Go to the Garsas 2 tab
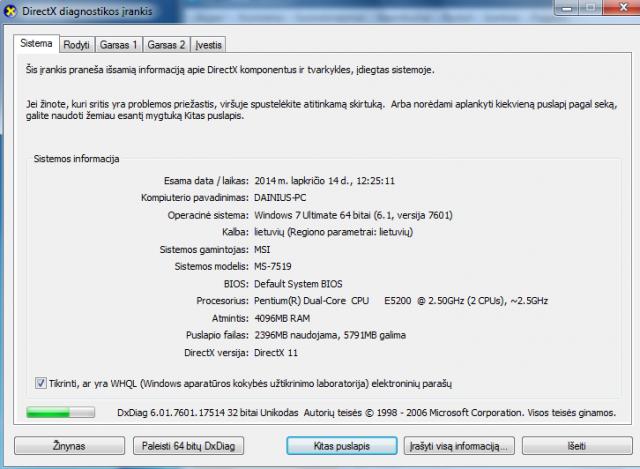 pyautogui.click(x=166, y=45)
